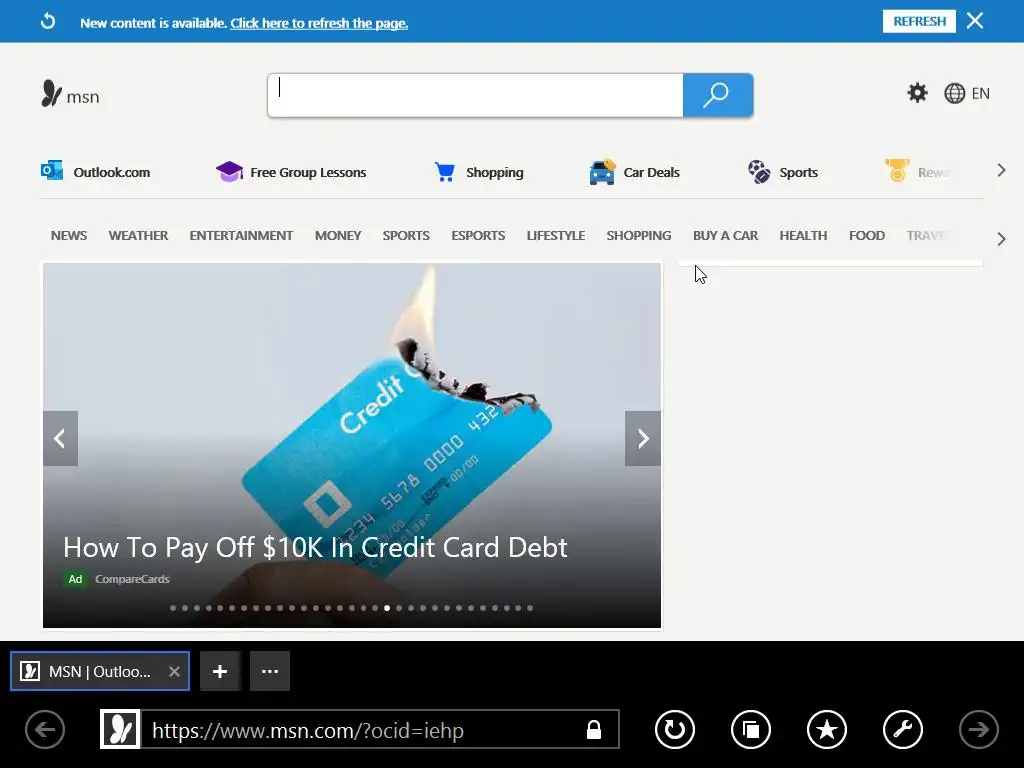Reload page with browser refresh button
Image resolution: width=1024 pixels, height=768 pixels.
[x=675, y=729]
